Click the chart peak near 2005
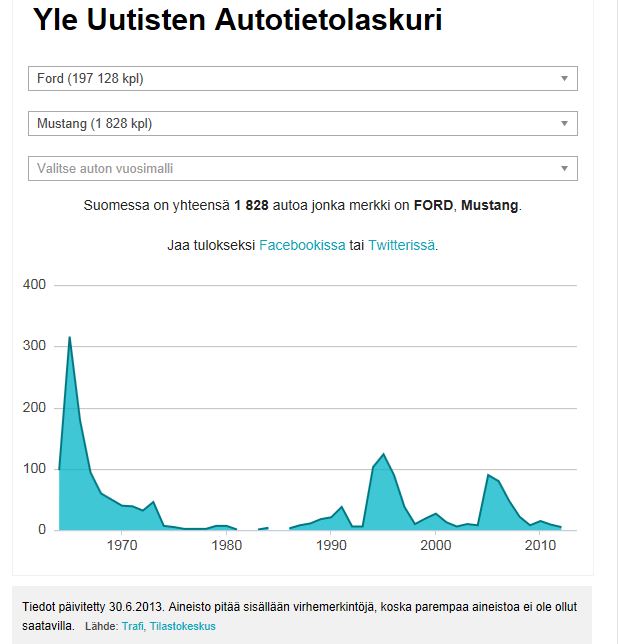The height and width of the screenshot is (644, 619). pos(488,475)
